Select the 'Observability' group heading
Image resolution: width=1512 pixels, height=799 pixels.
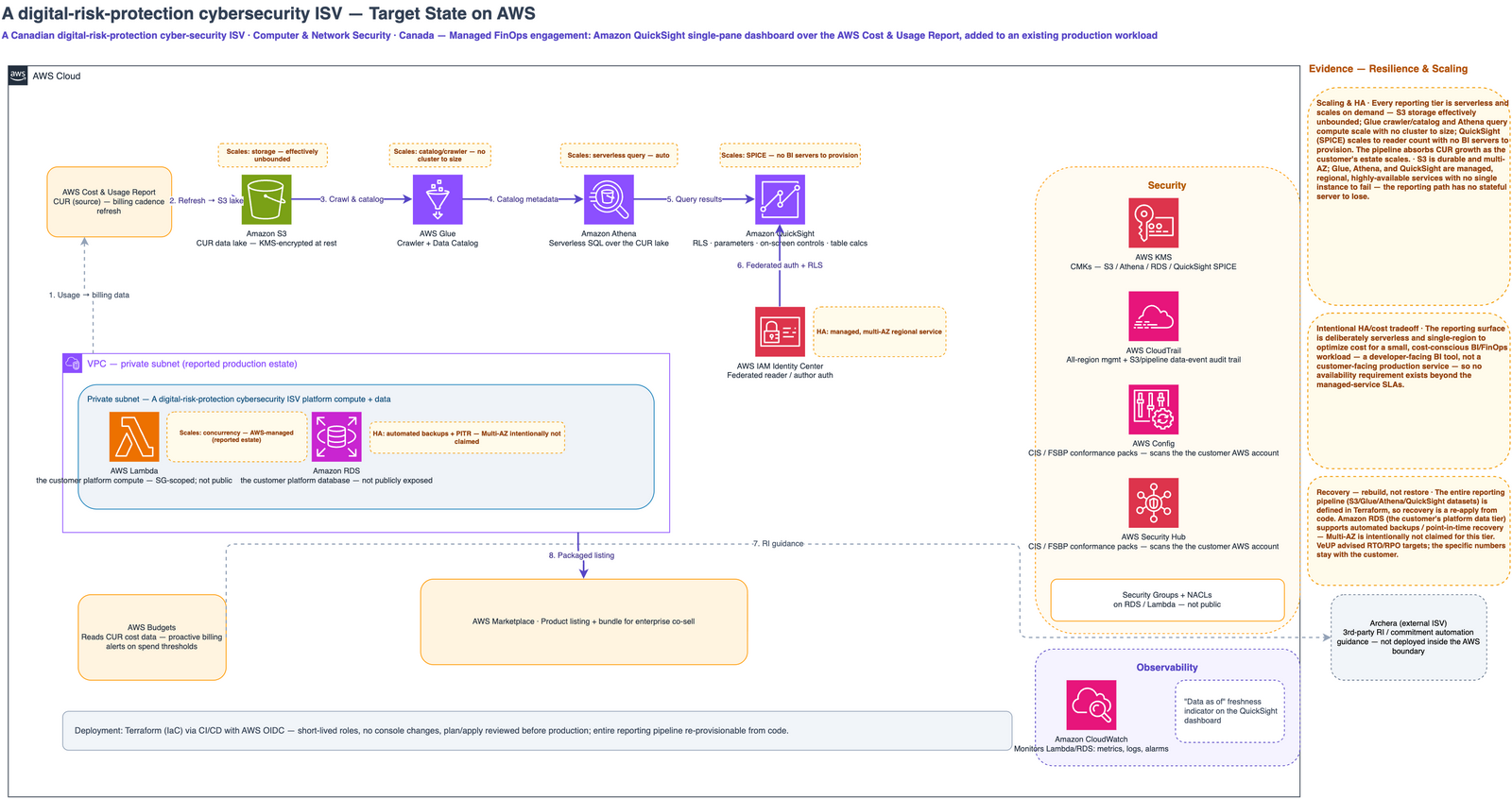tap(1167, 667)
